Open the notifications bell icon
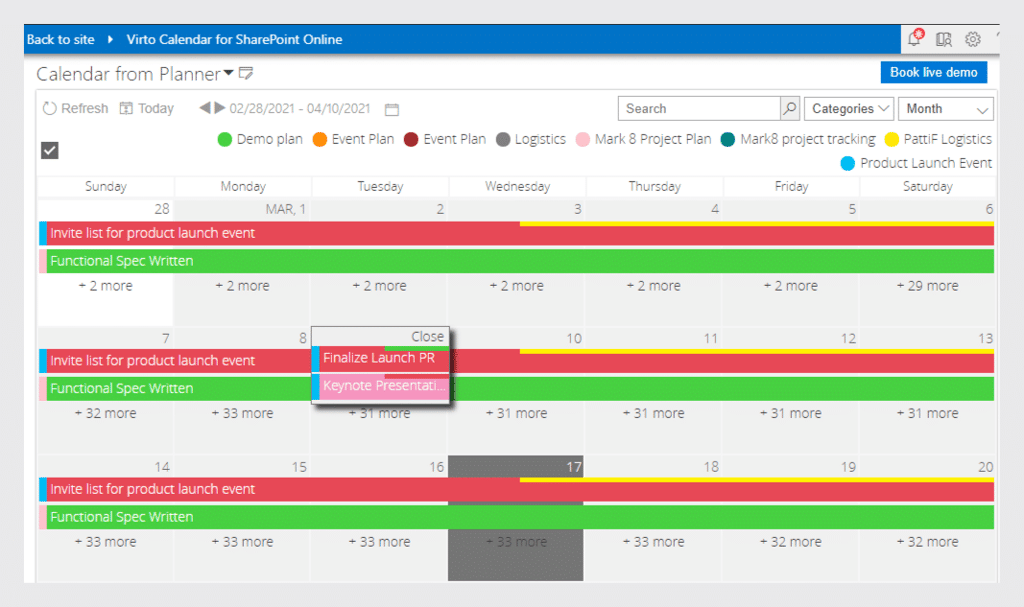1024x607 pixels. pyautogui.click(x=914, y=39)
